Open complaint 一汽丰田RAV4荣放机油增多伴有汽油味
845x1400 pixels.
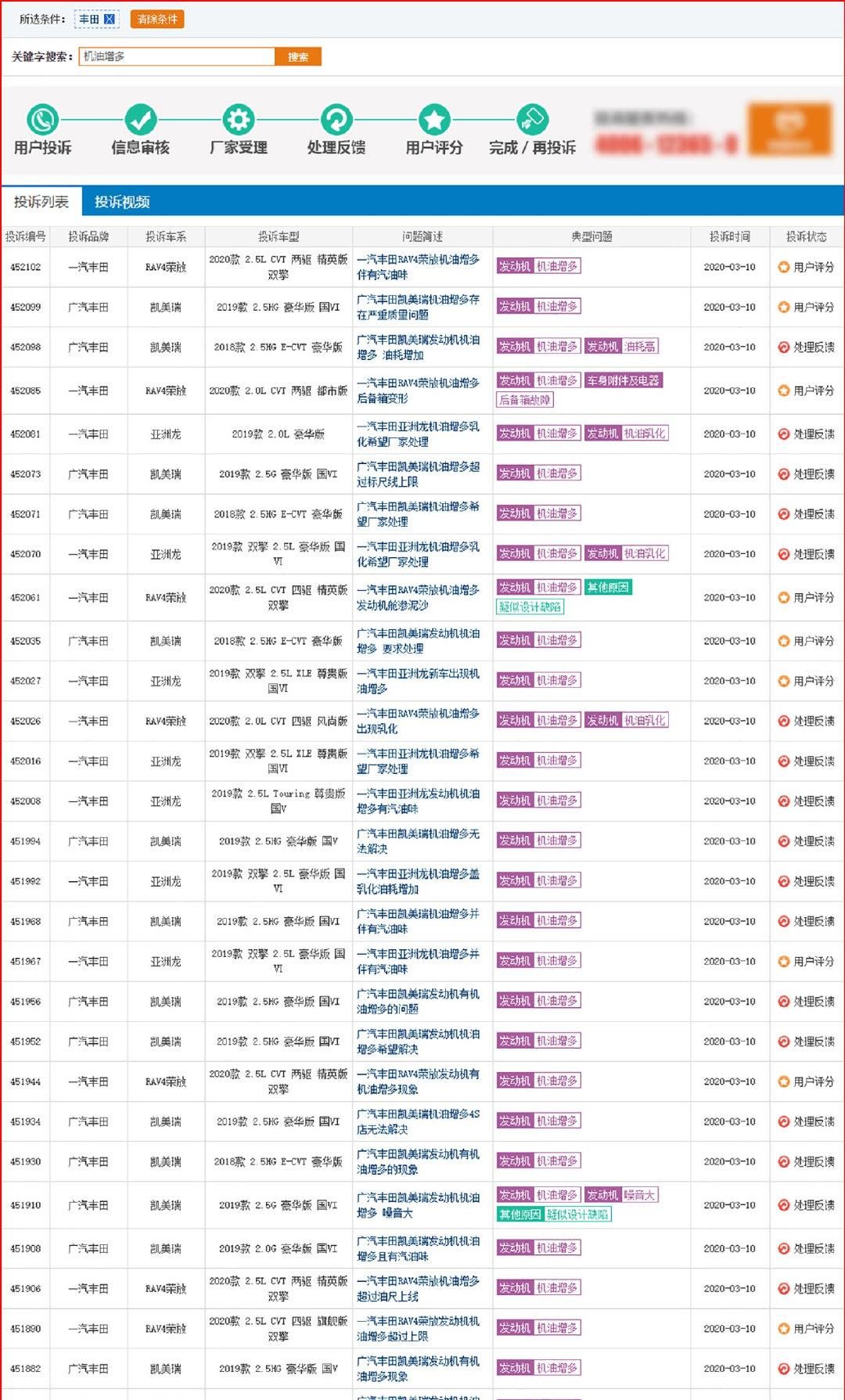(419, 267)
